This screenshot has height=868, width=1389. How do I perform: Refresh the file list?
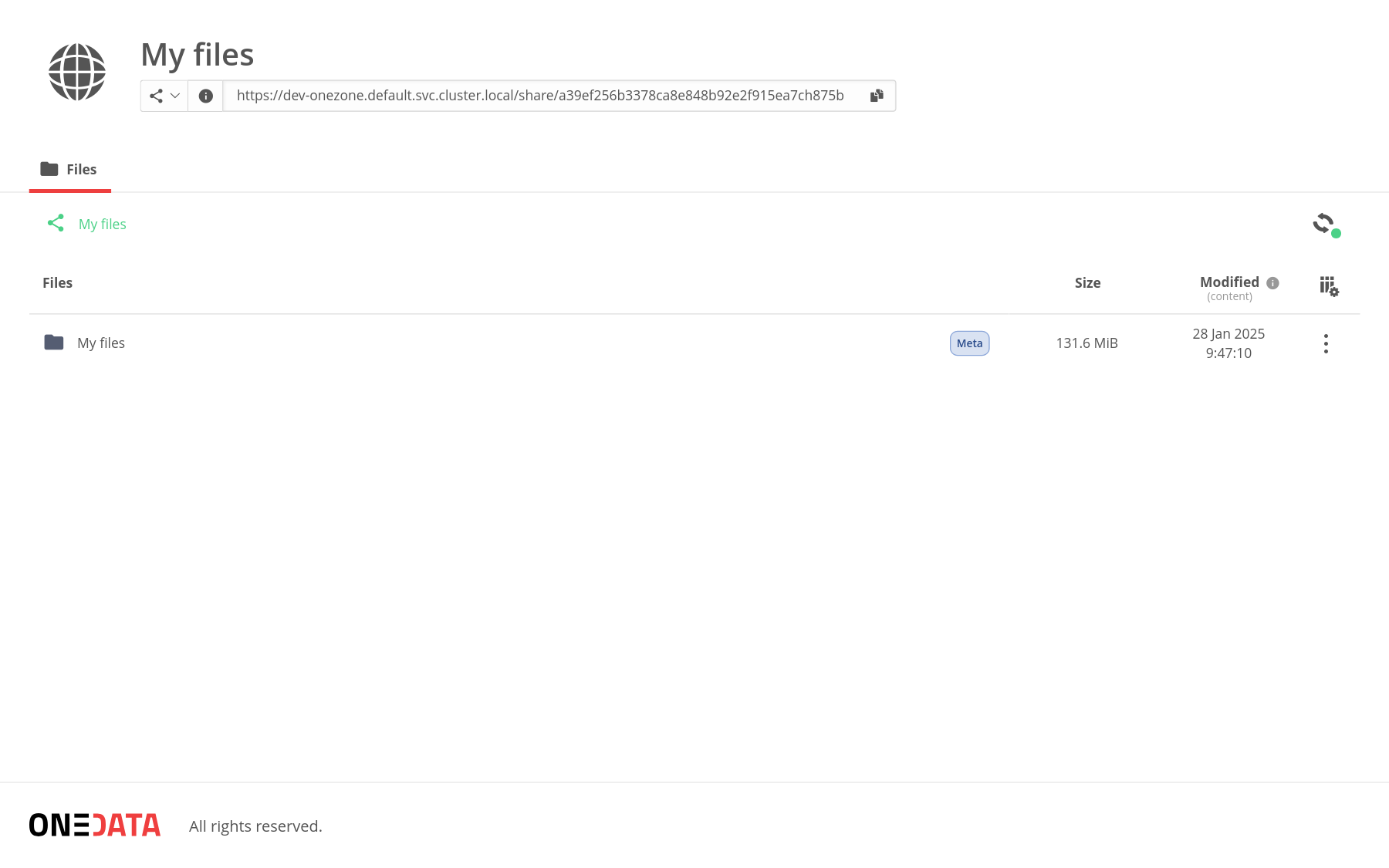tap(1324, 224)
